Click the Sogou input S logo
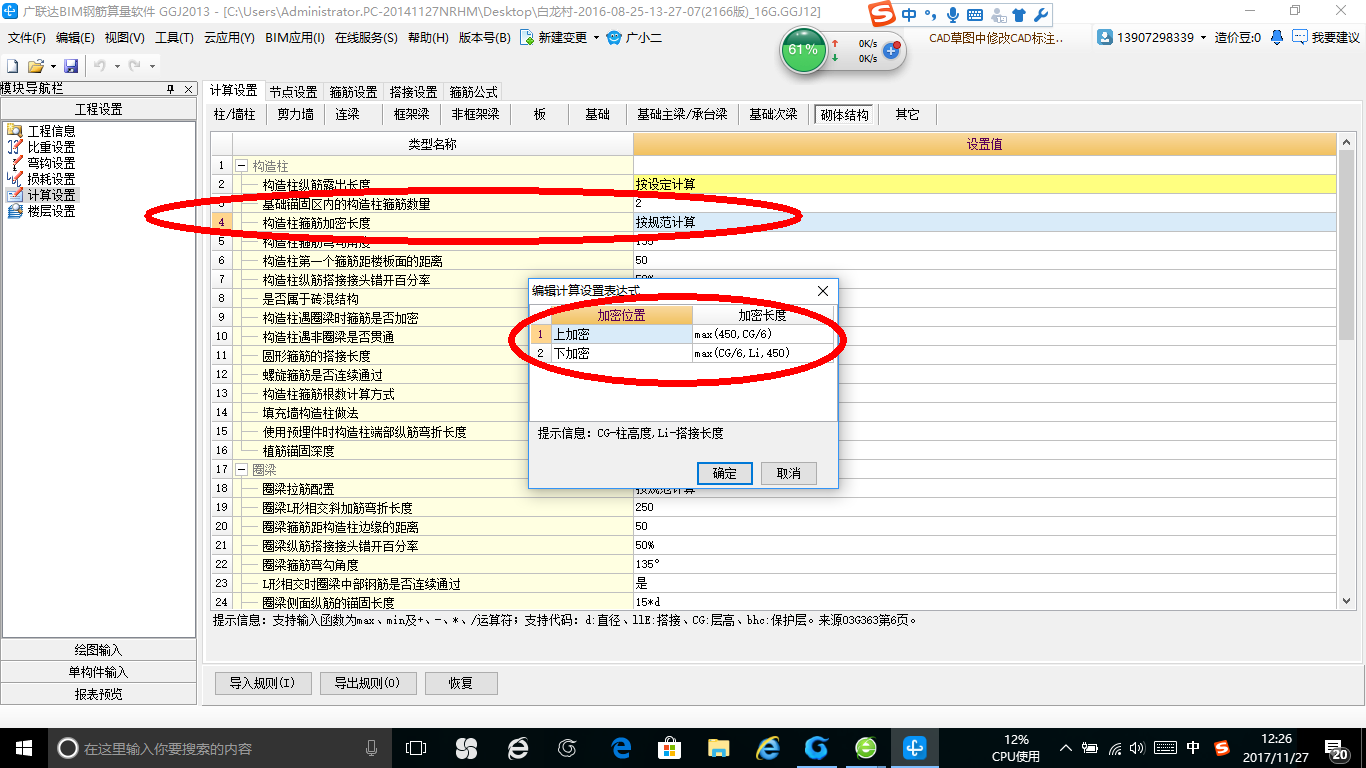 [882, 15]
